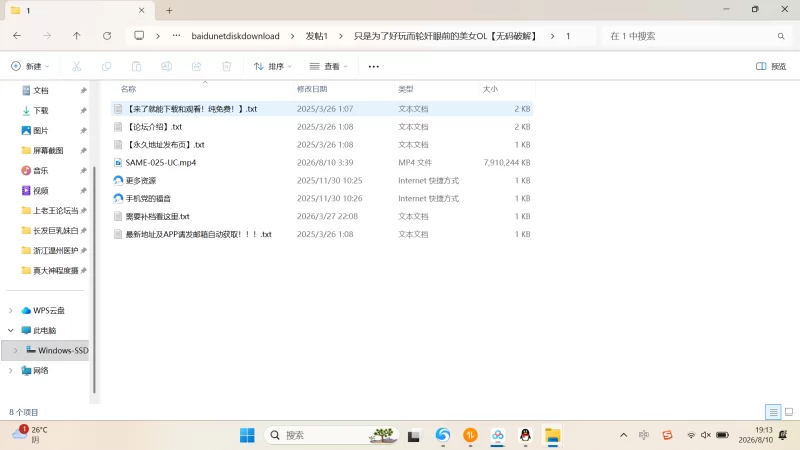Click the Rename icon in the toolbar
The height and width of the screenshot is (450, 800).
(166, 66)
